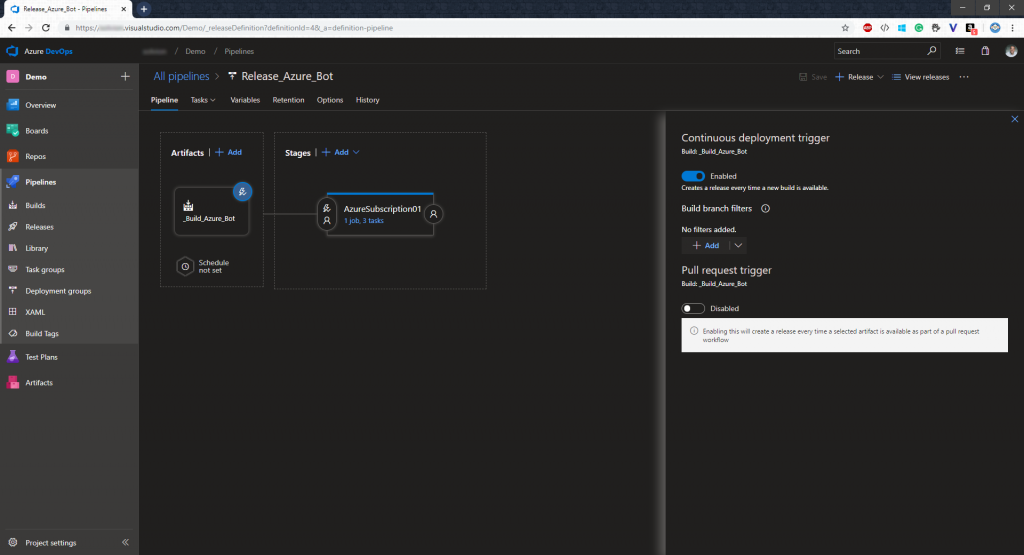Click All pipelines breadcrumb link

pyautogui.click(x=182, y=76)
